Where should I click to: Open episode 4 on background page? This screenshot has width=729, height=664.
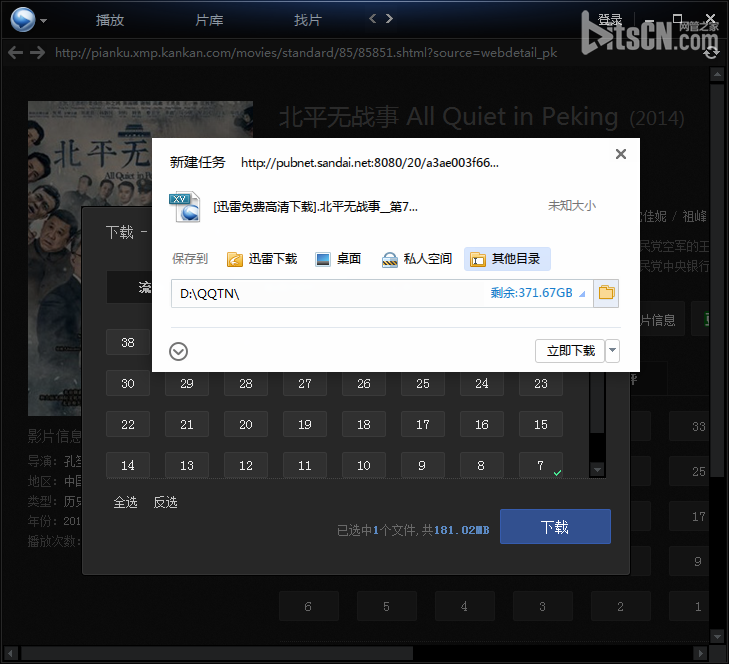click(464, 606)
